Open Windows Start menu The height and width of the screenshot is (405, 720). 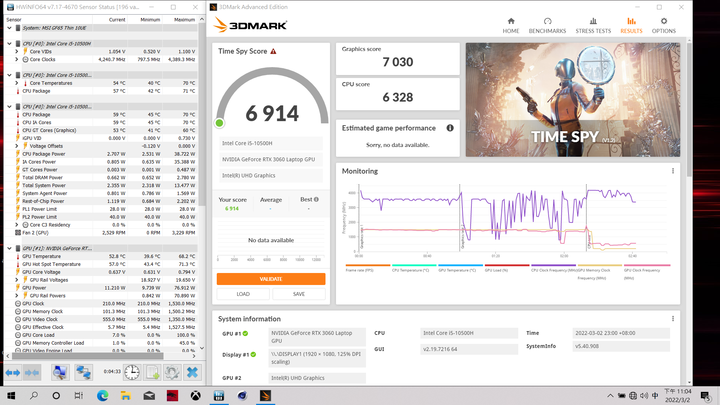tap(11, 395)
